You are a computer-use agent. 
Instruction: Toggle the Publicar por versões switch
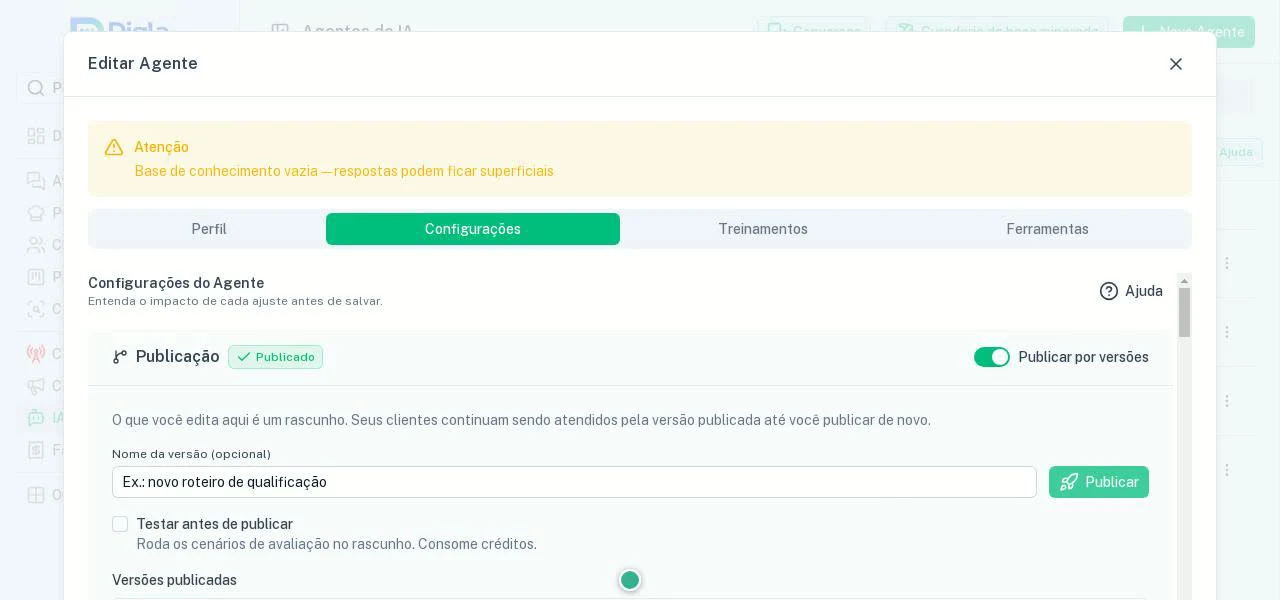(992, 357)
